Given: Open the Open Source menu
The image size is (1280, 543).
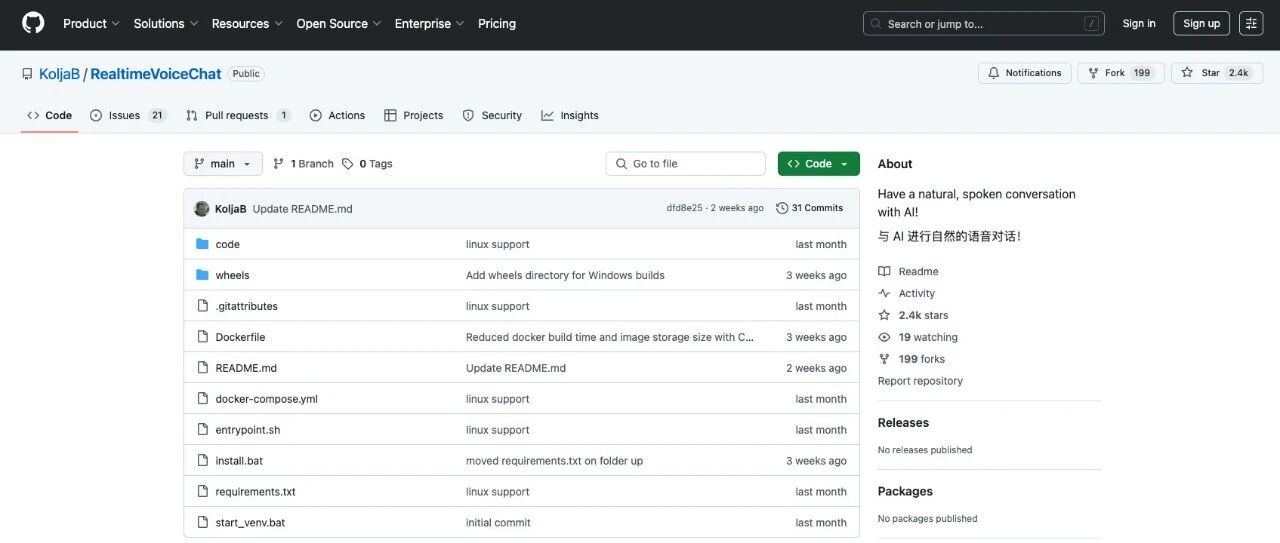Looking at the screenshot, I should pyautogui.click(x=338, y=24).
